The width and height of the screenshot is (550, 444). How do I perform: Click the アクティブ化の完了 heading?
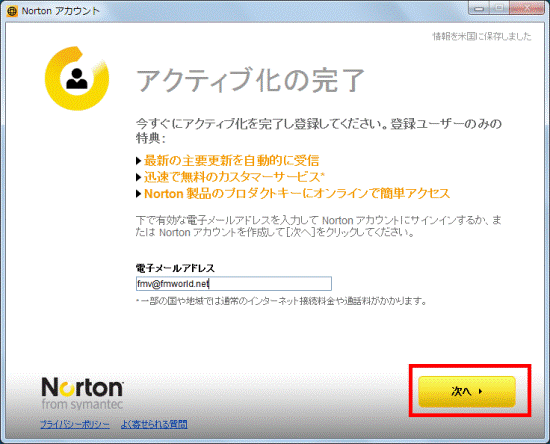tap(250, 80)
